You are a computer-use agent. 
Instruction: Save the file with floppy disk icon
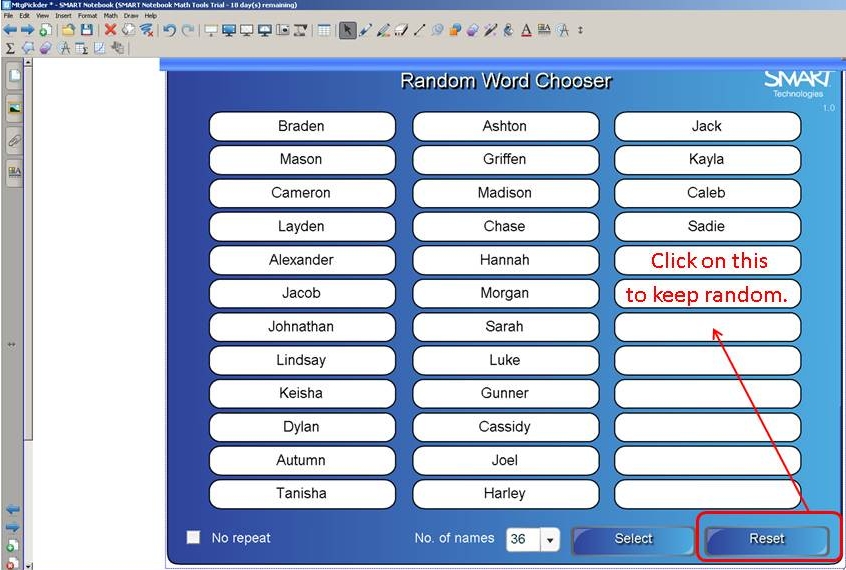click(86, 30)
